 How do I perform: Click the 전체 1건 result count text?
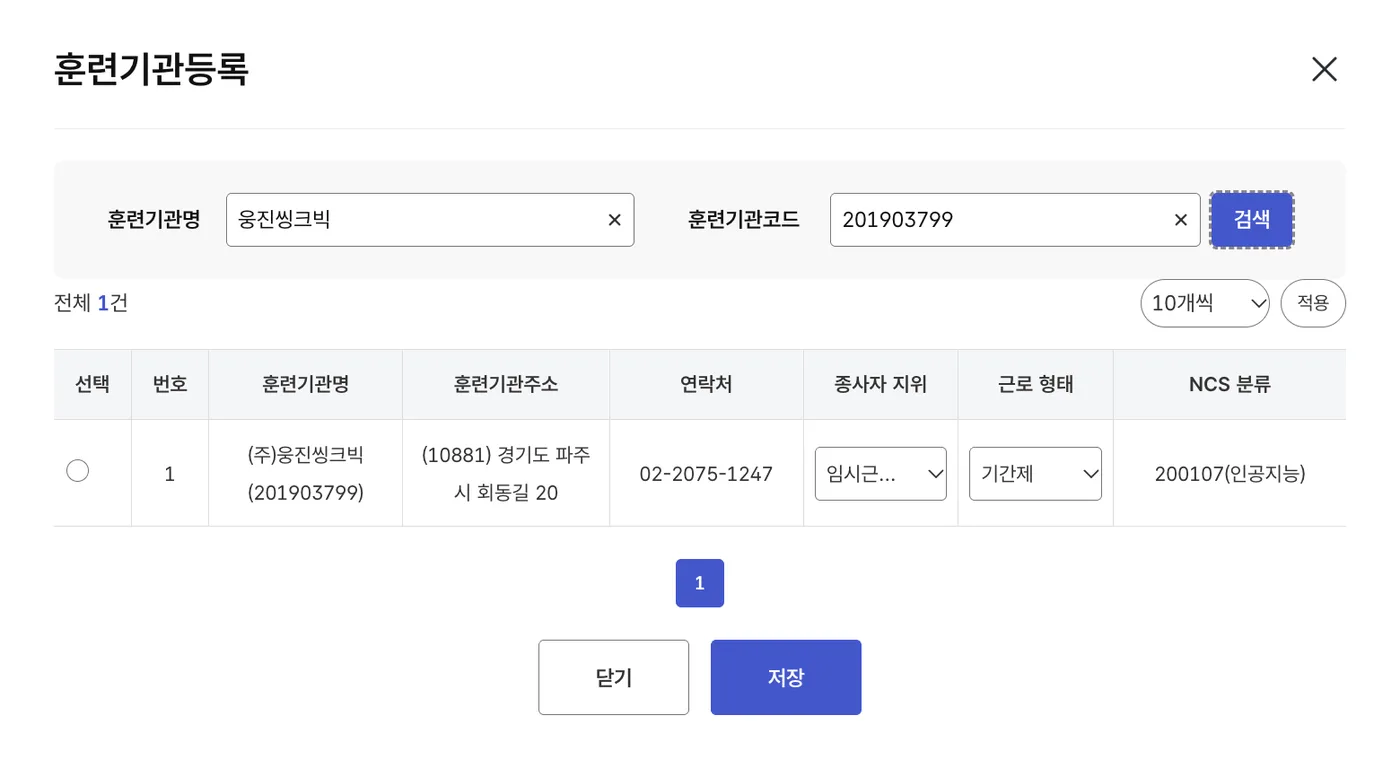point(91,303)
